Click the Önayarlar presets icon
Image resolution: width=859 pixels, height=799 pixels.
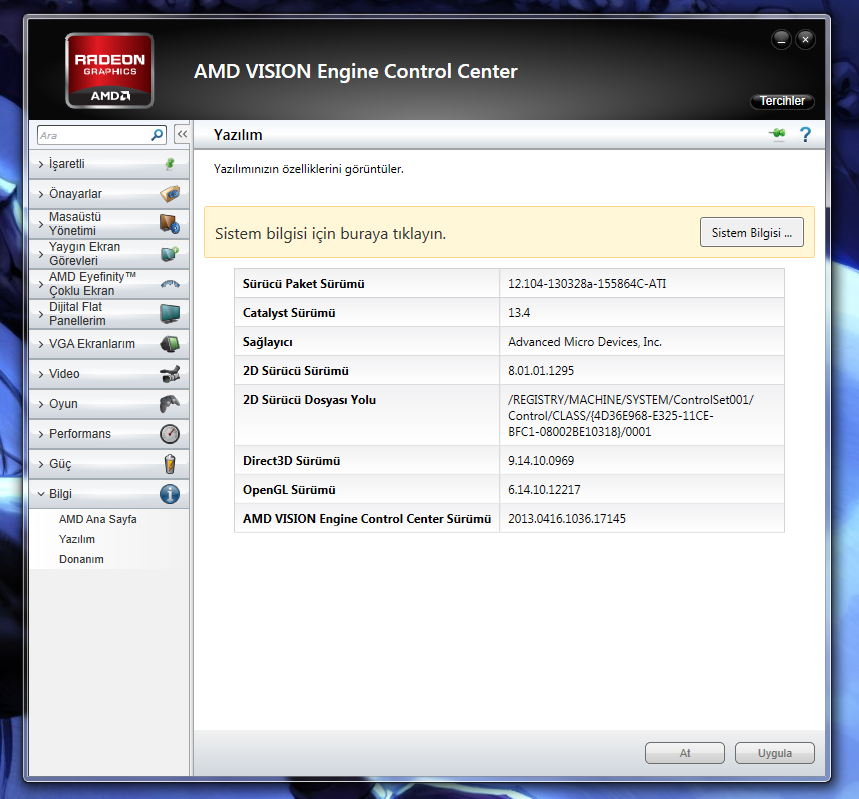(170, 193)
